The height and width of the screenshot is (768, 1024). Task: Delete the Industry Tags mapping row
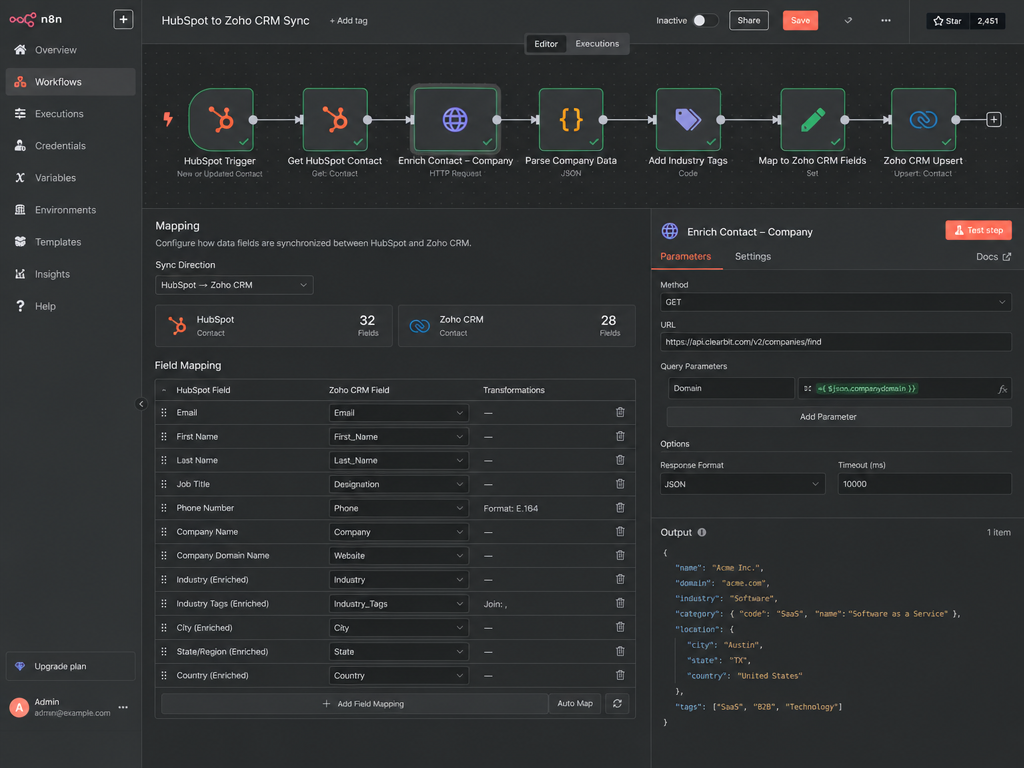[x=620, y=603]
